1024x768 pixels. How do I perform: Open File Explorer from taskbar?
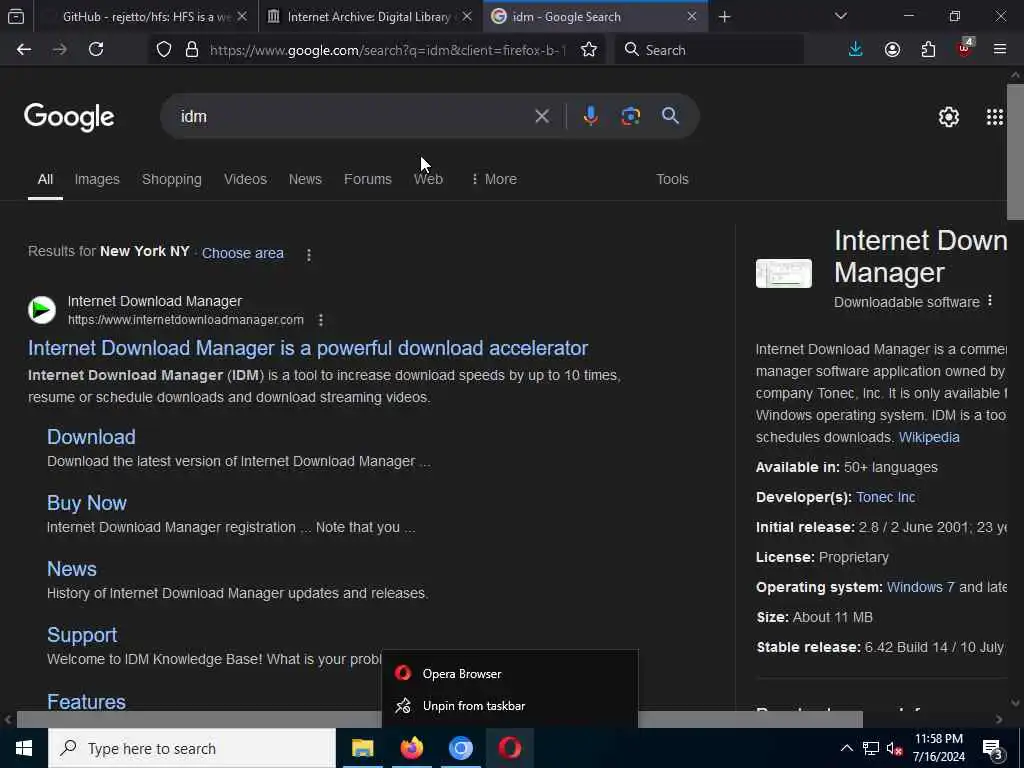coord(362,748)
